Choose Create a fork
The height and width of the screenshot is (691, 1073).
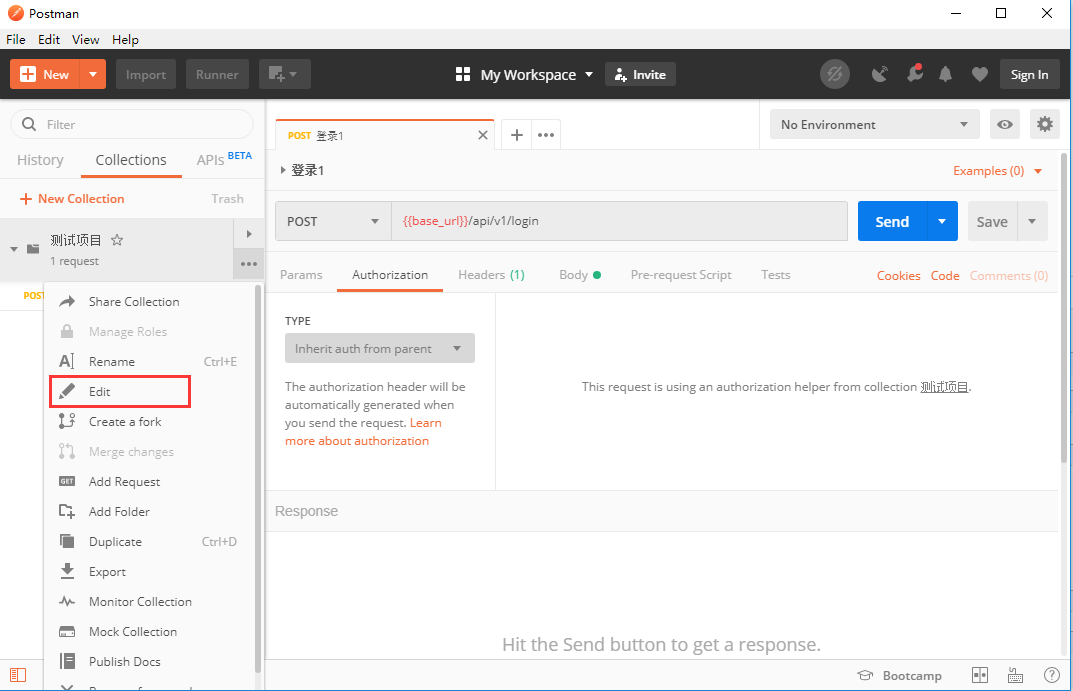(x=149, y=421)
